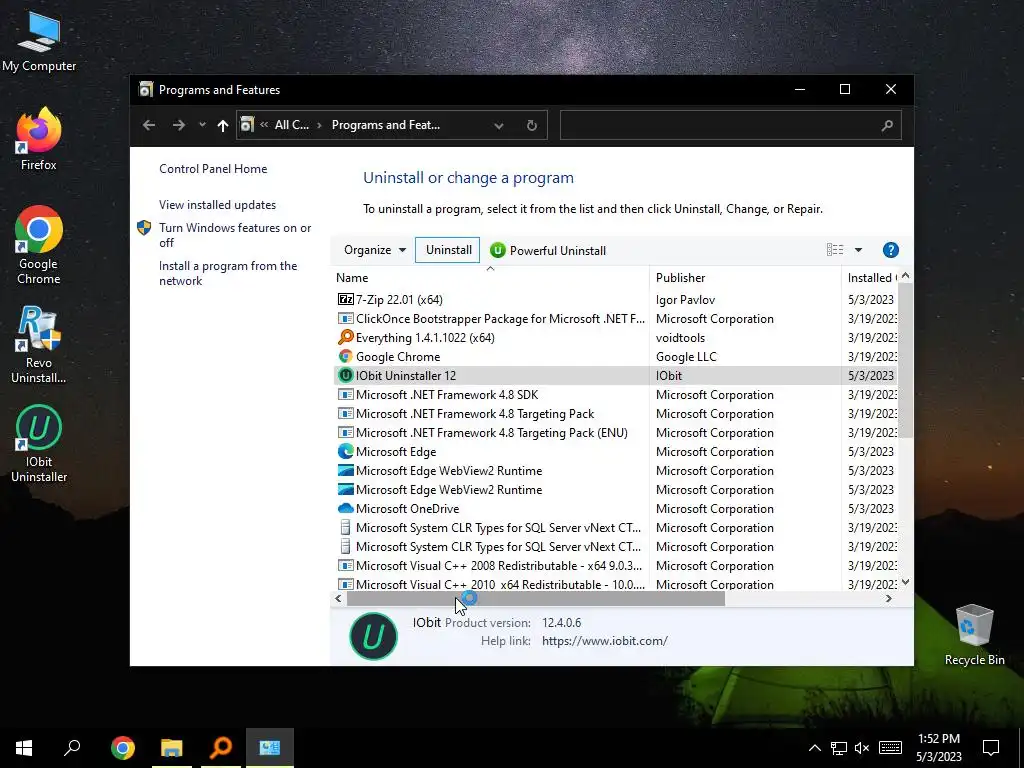Open the Recycle Bin

tap(974, 635)
